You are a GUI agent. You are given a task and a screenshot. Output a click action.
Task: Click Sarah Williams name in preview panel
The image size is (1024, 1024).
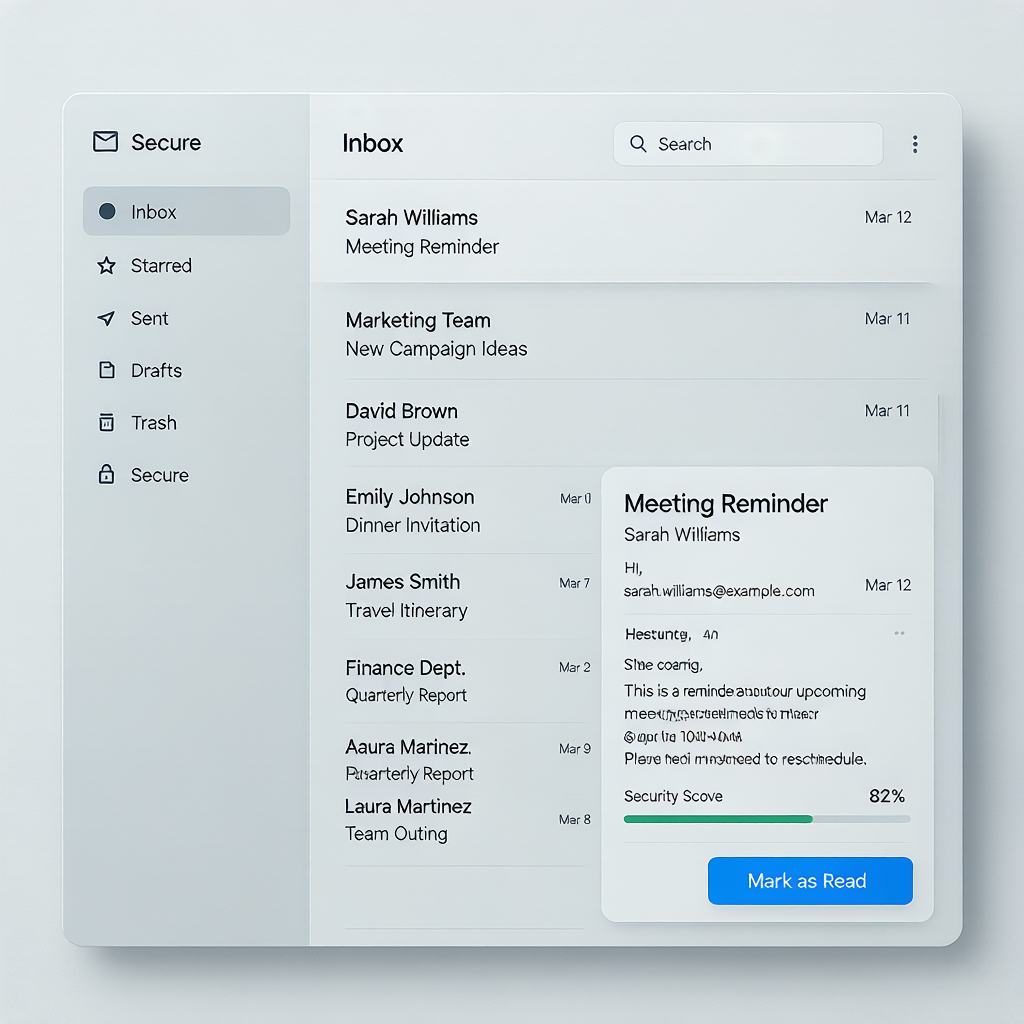(x=682, y=535)
